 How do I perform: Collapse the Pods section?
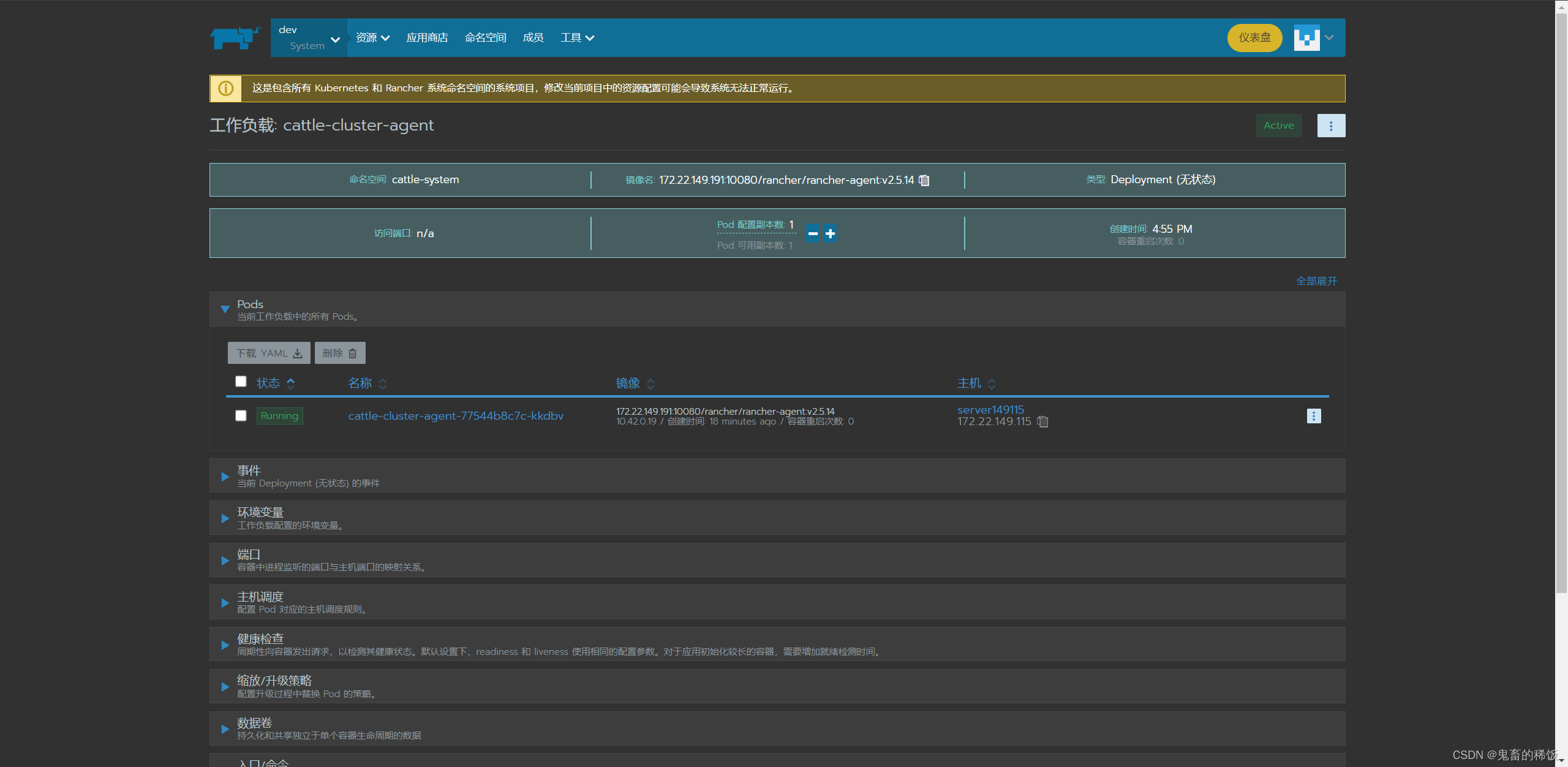pos(225,309)
